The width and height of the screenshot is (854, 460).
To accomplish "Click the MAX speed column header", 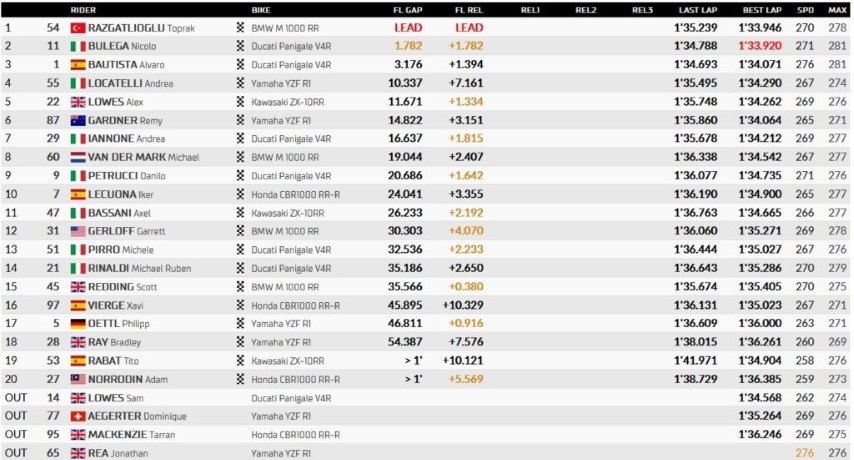I will coord(837,10).
